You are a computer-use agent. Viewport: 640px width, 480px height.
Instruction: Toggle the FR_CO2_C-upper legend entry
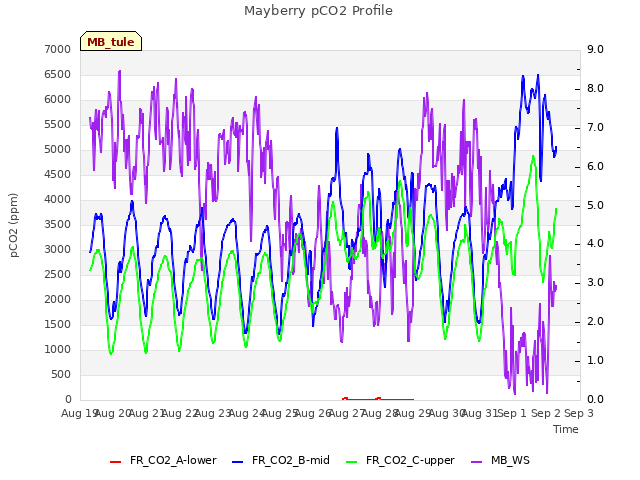400,461
